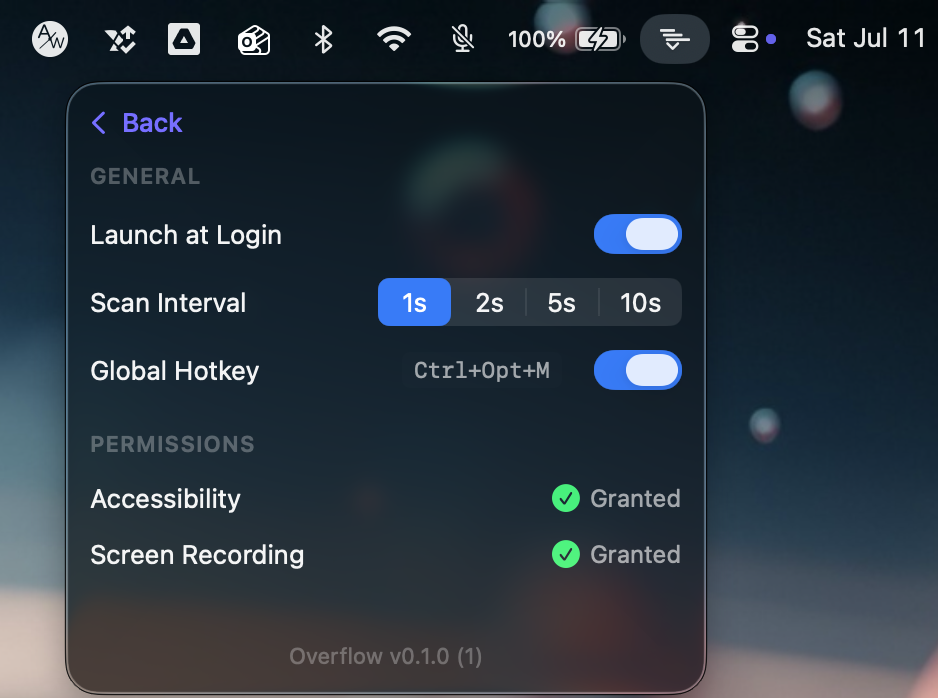Image resolution: width=938 pixels, height=698 pixels.
Task: Open the ActivityWatch menu bar icon
Action: pos(50,39)
